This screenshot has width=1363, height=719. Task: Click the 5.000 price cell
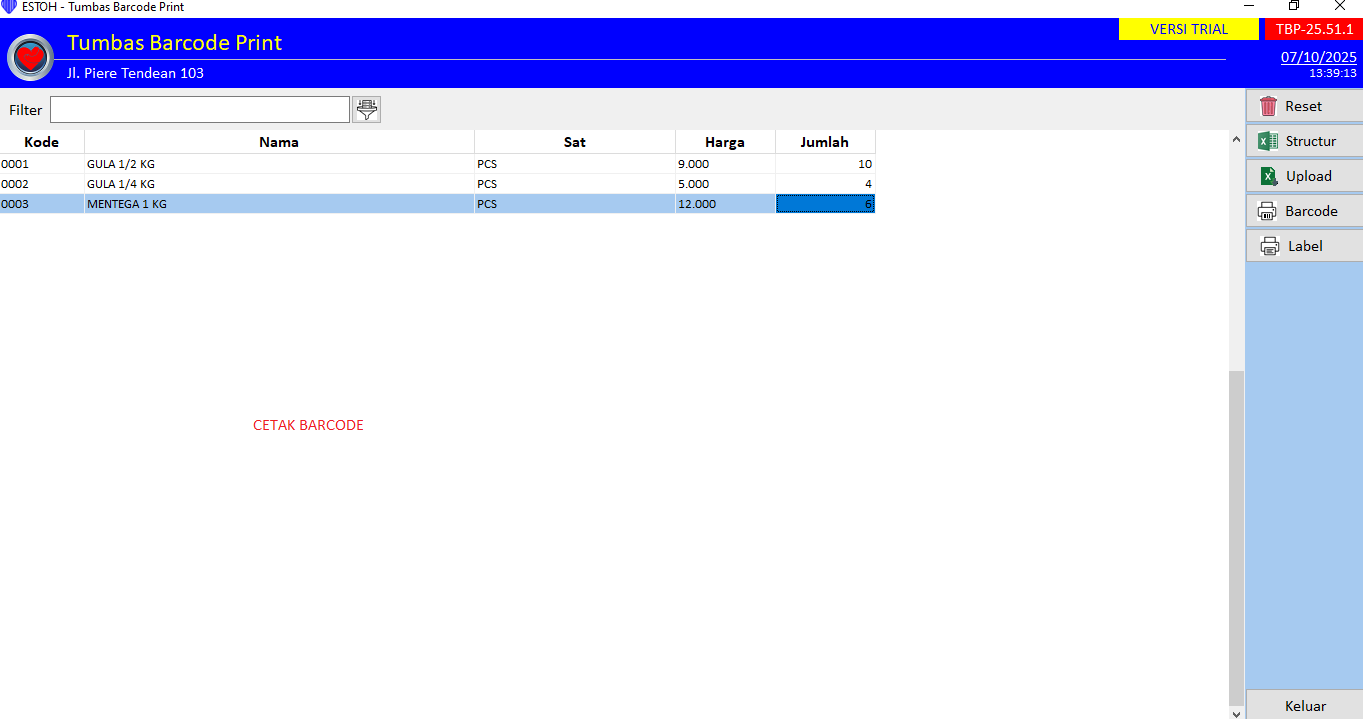click(725, 184)
